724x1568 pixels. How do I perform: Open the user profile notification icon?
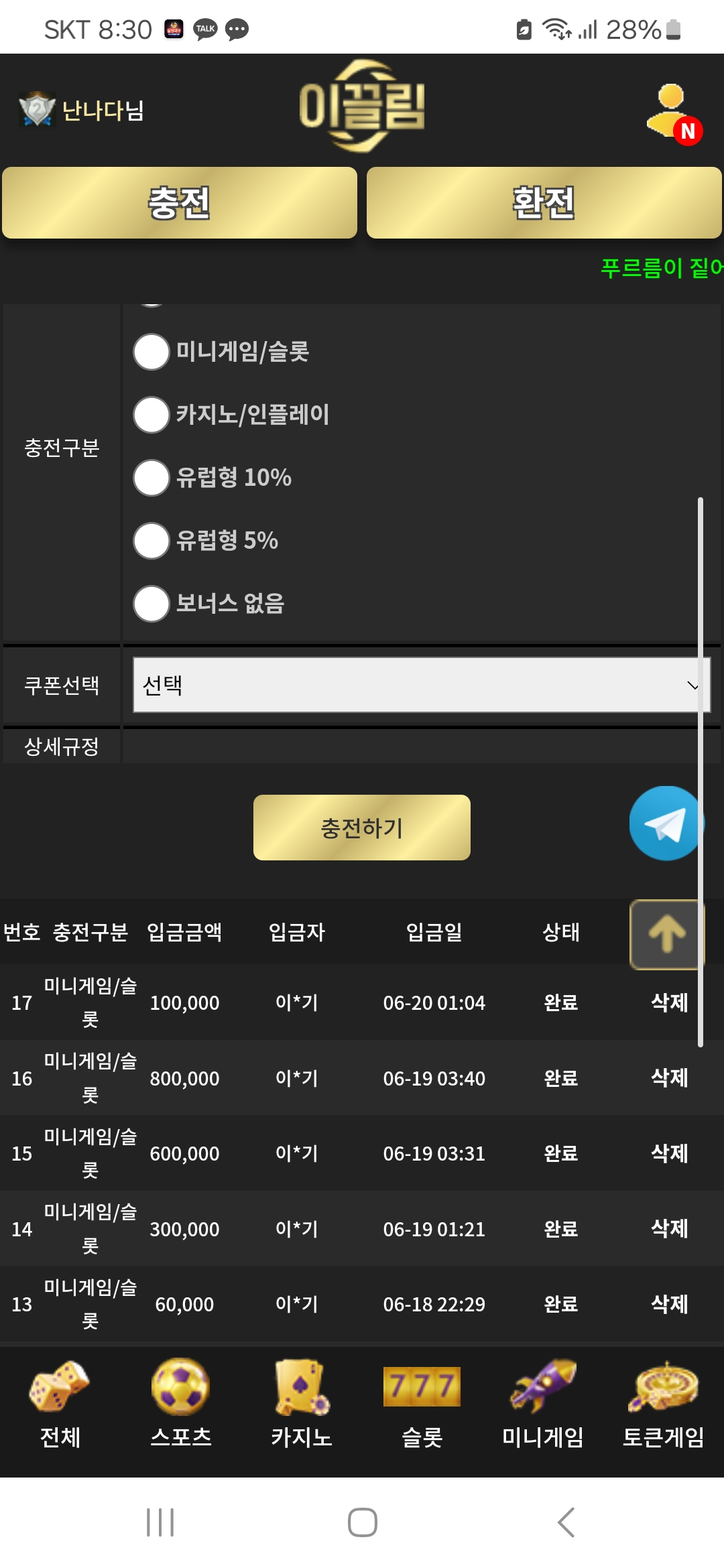click(673, 113)
